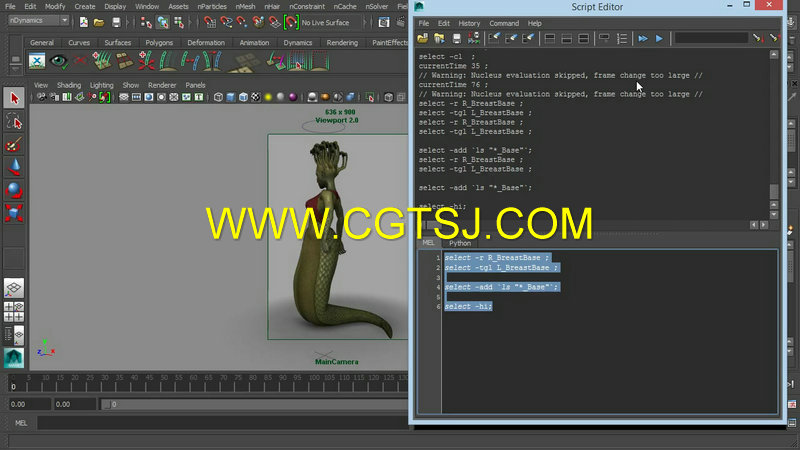Viewport: 800px width, 450px height.
Task: Click the shelf eye-with-checkmark icon
Action: pyautogui.click(x=59, y=61)
